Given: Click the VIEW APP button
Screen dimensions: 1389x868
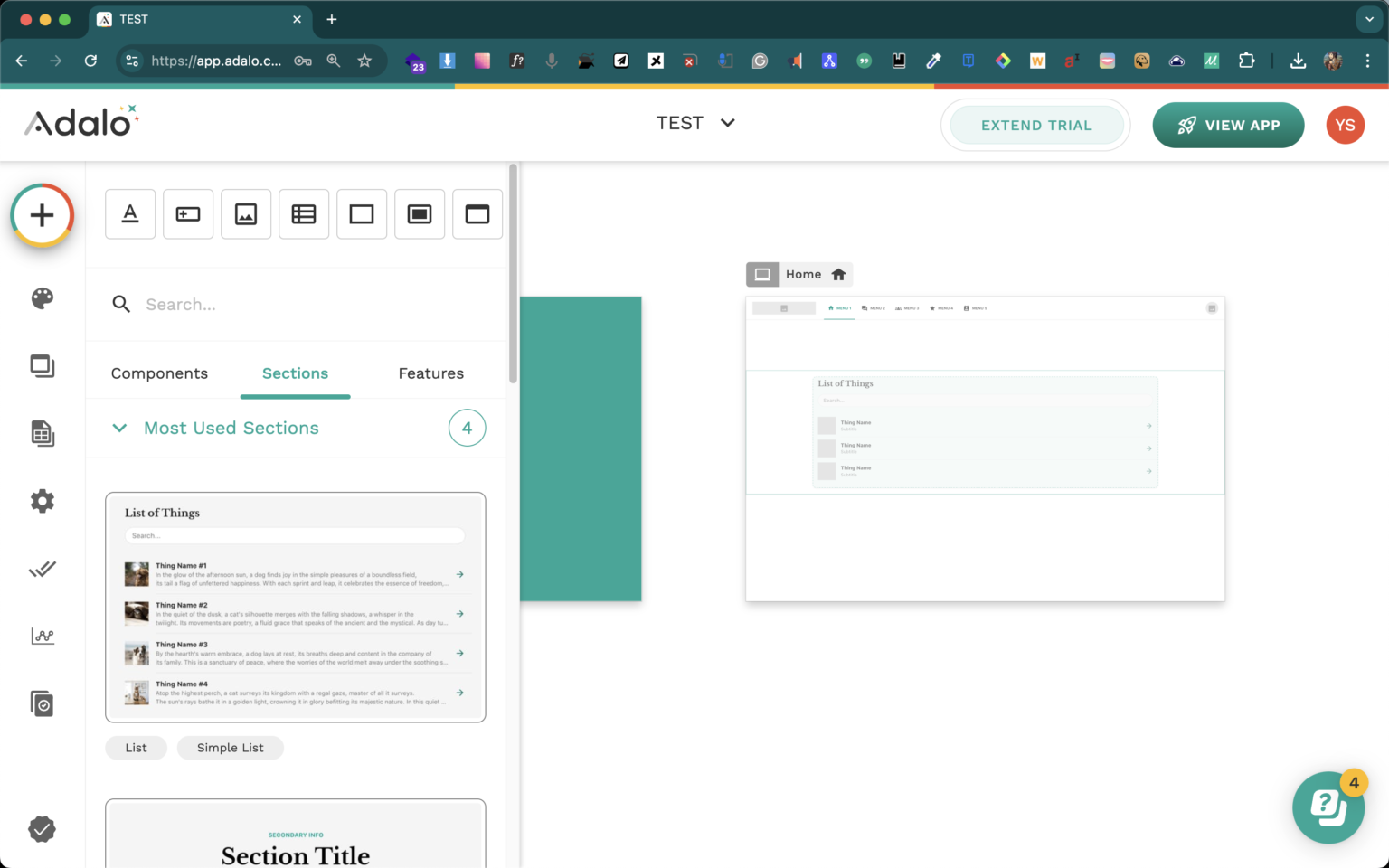Looking at the screenshot, I should point(1227,125).
